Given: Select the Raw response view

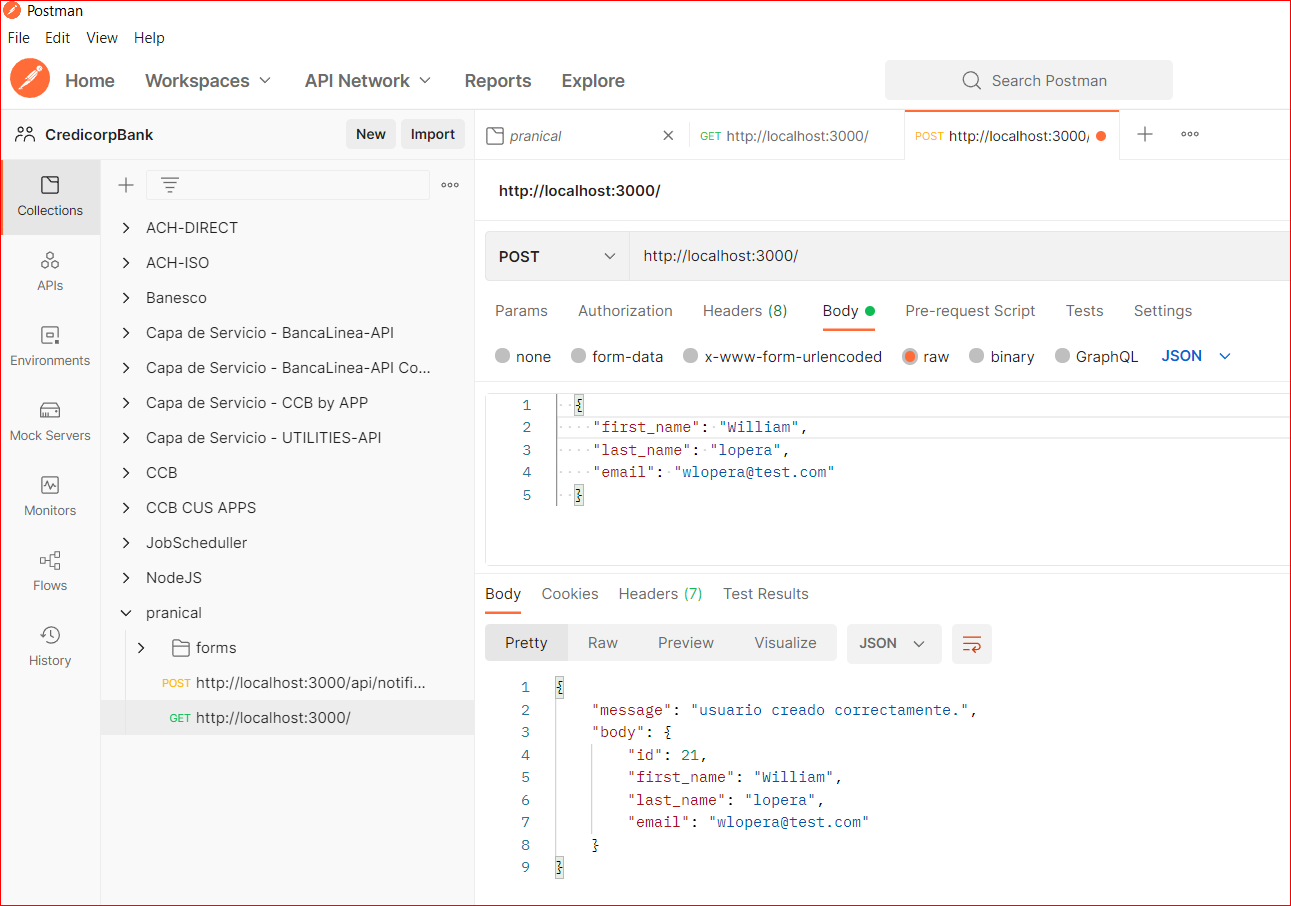Looking at the screenshot, I should click(603, 643).
